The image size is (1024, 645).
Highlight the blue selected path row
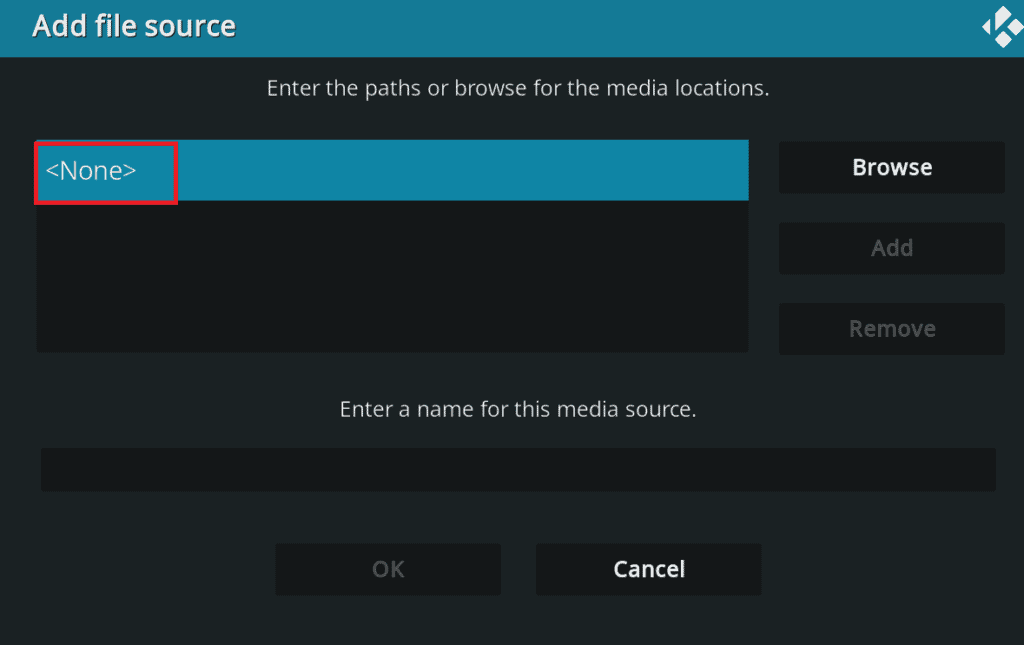pos(460,171)
